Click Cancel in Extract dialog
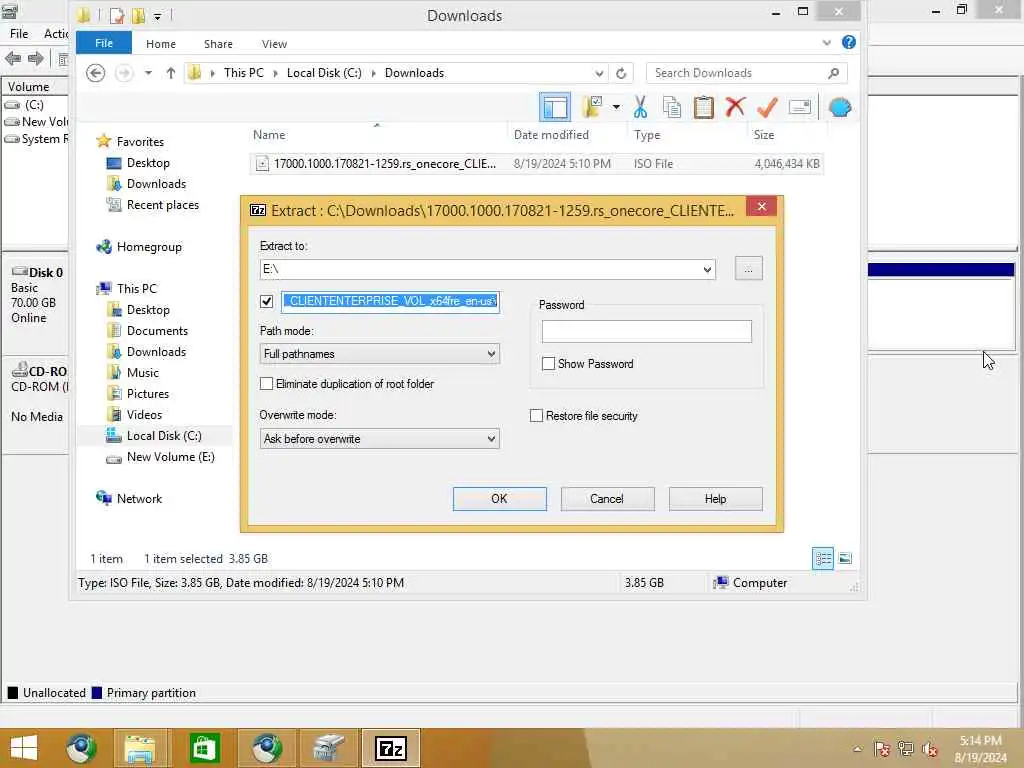This screenshot has height=768, width=1024. tap(607, 499)
